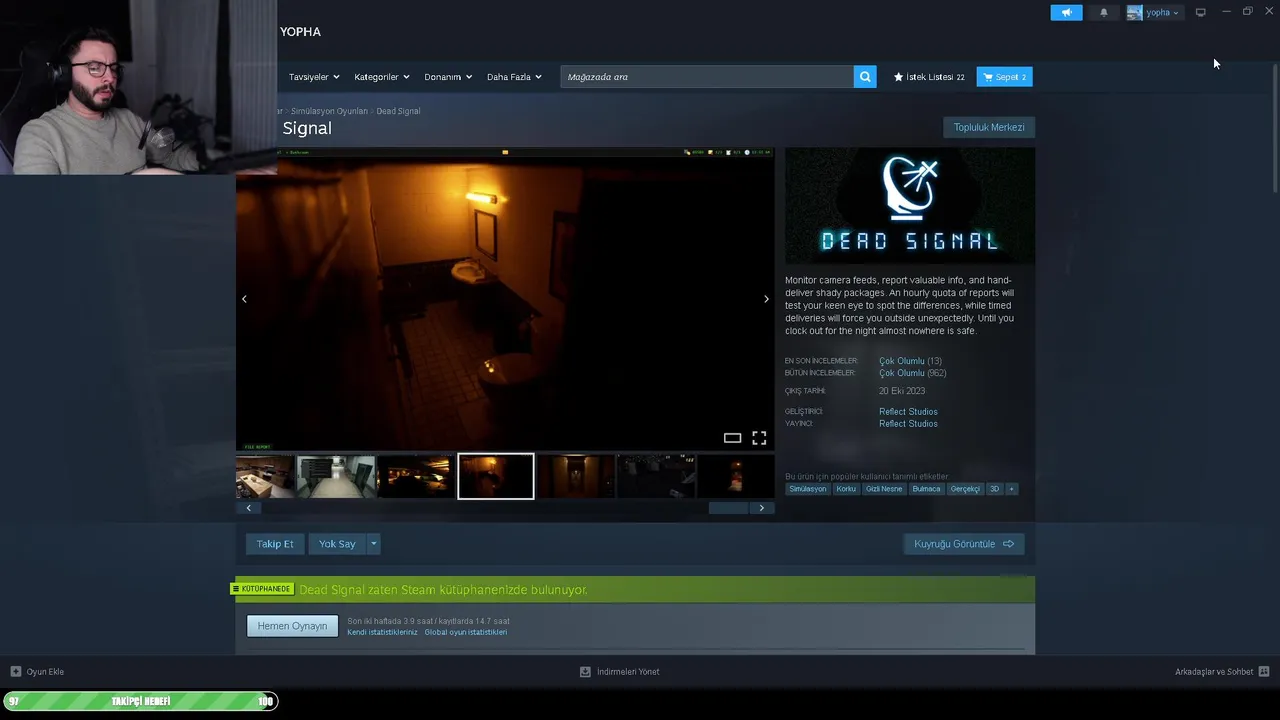Enter fullscreen on the screenshot viewer
This screenshot has height=720, width=1280.
tap(759, 438)
